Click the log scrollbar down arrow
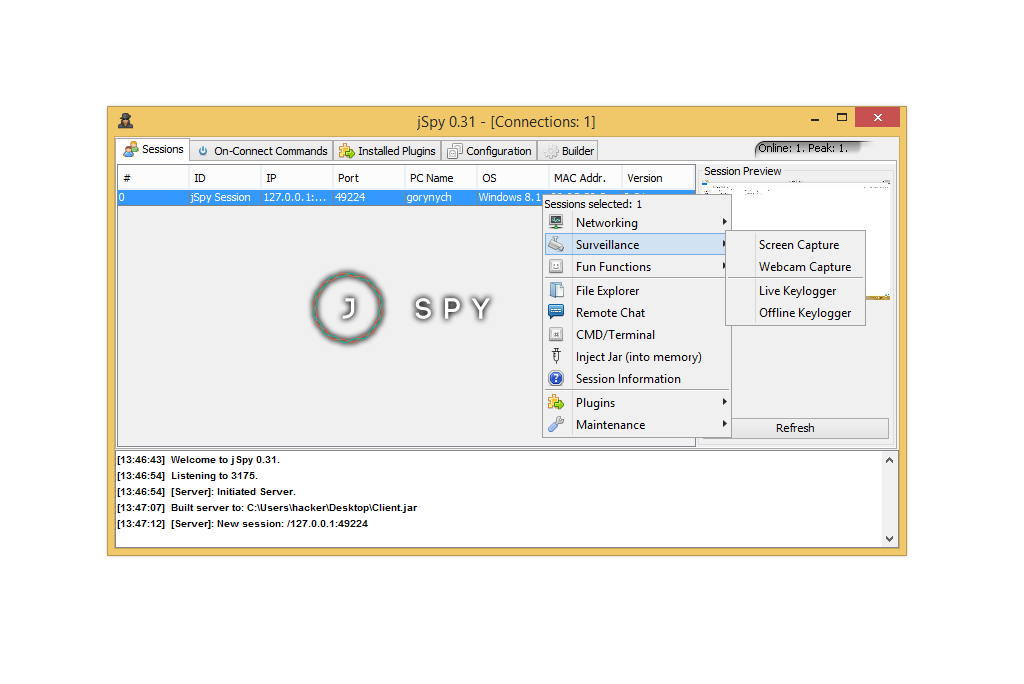The height and width of the screenshot is (684, 1024). tap(889, 538)
